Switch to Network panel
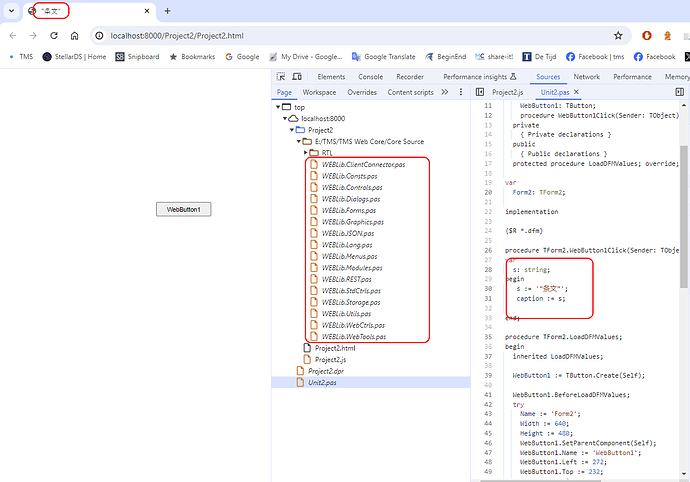 (x=587, y=77)
